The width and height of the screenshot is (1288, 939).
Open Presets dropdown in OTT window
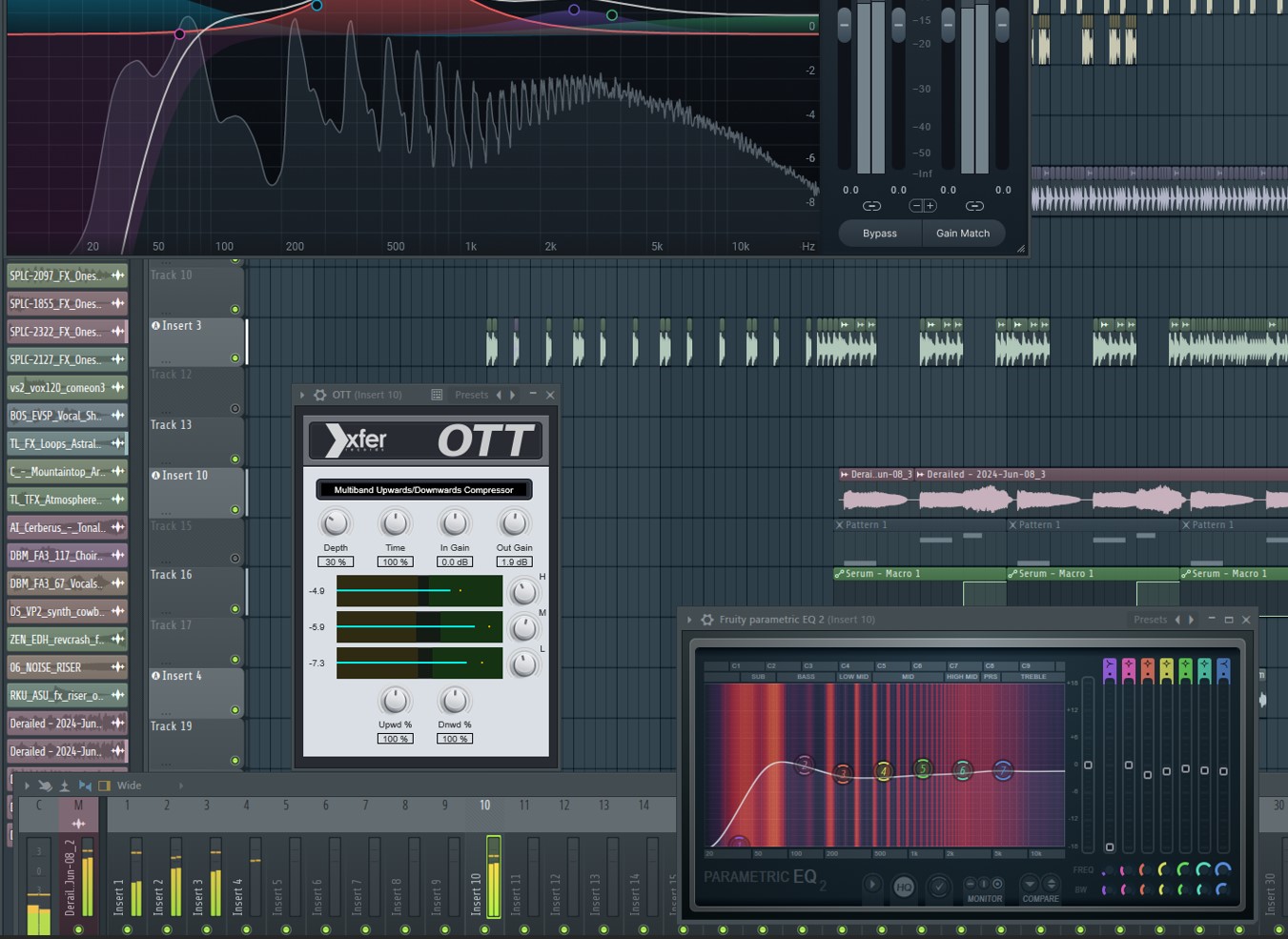coord(471,395)
